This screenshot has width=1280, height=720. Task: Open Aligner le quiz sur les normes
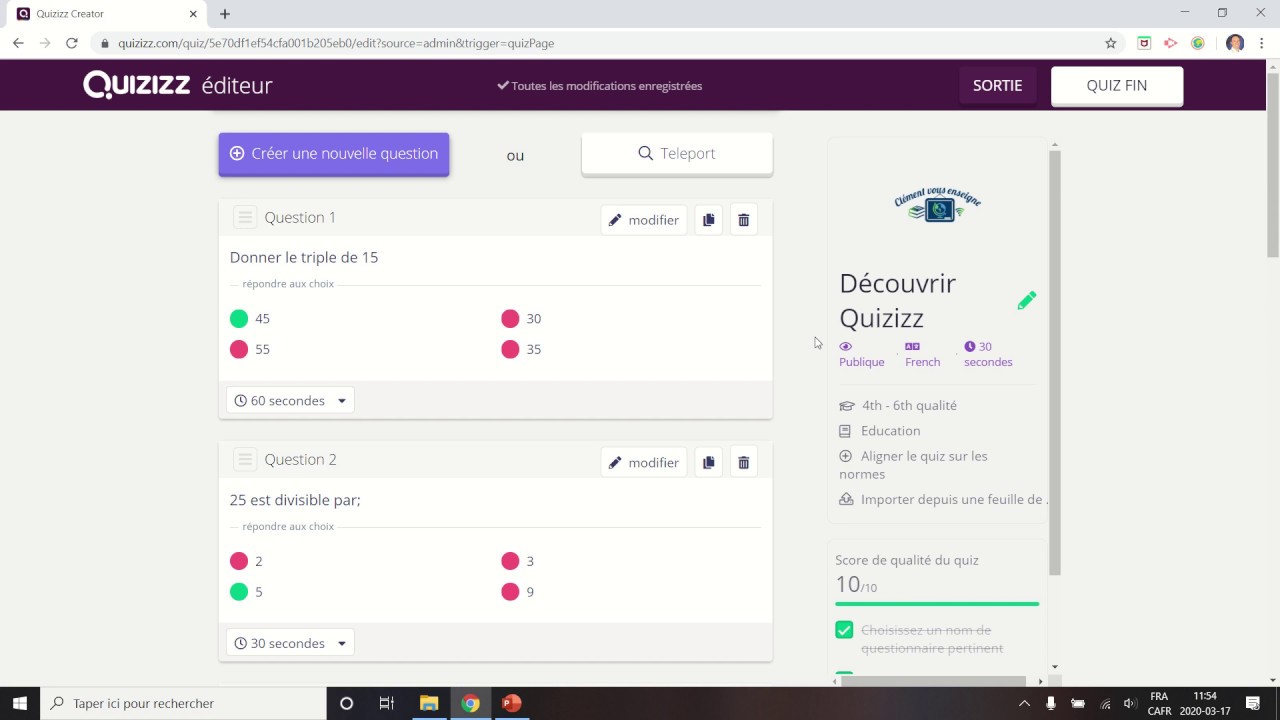tap(913, 465)
